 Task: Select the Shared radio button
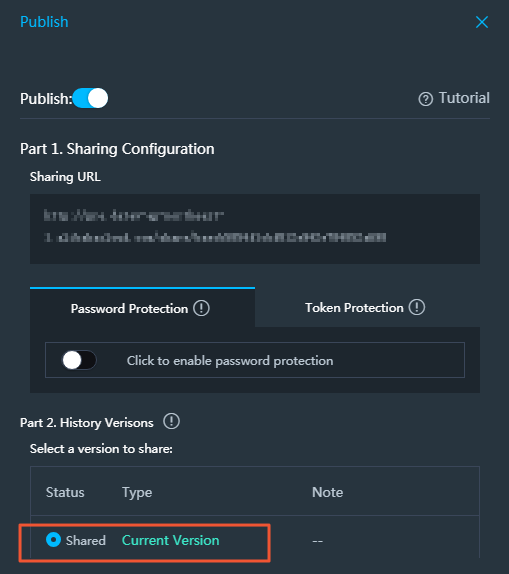coord(53,540)
